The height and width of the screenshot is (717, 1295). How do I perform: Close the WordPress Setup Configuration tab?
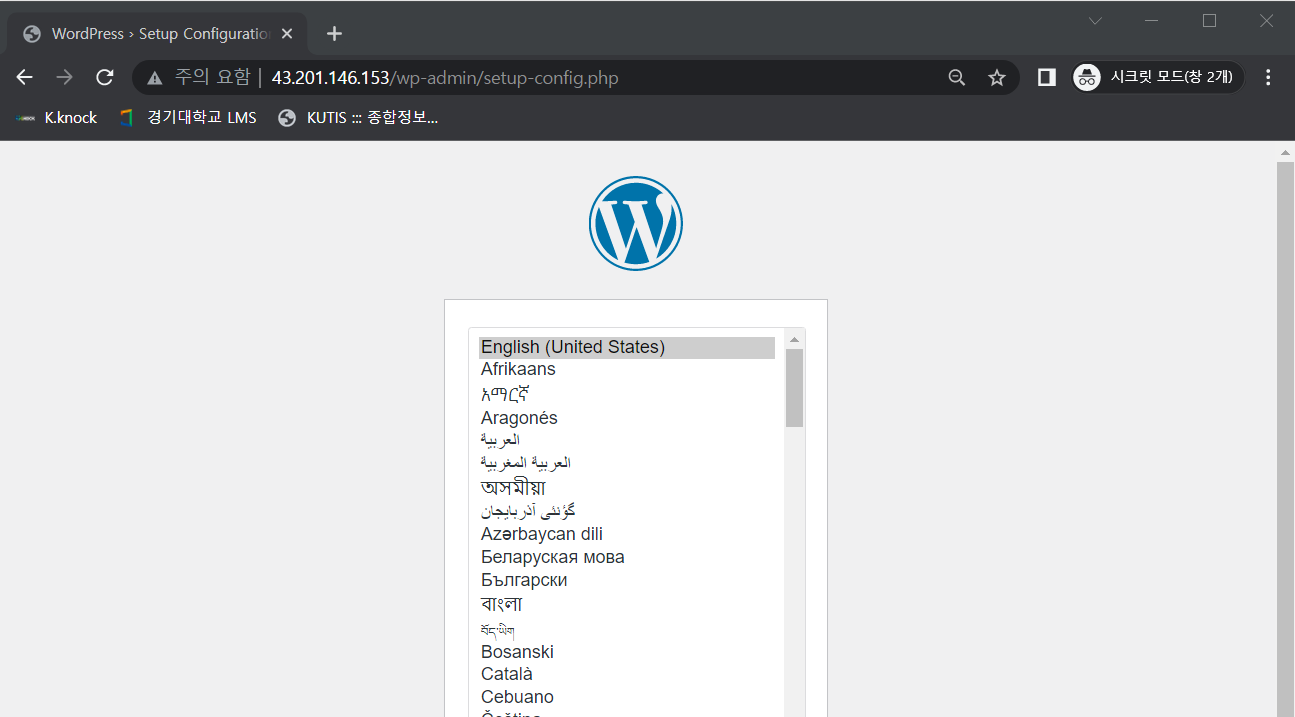click(287, 34)
